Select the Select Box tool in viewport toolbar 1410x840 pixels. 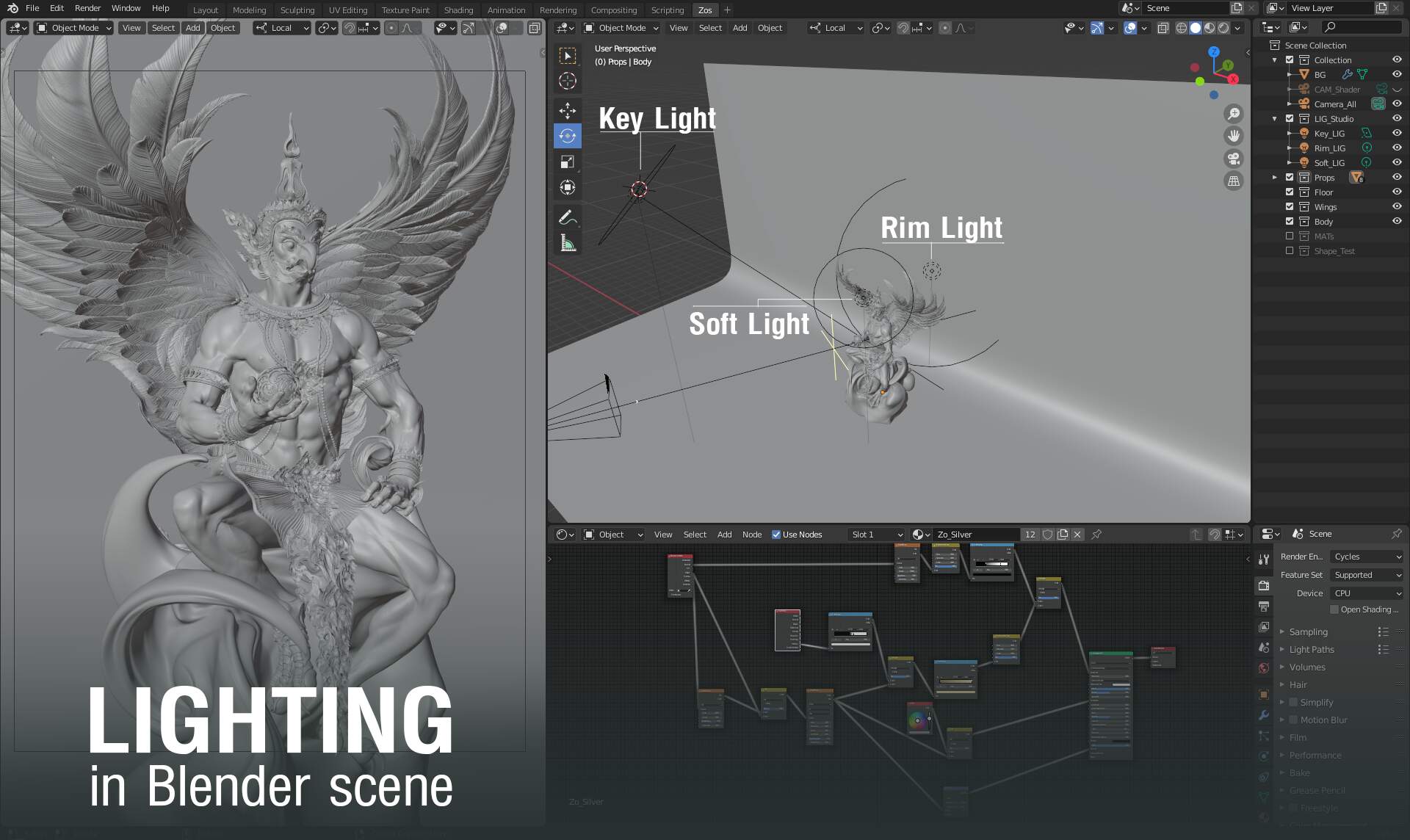coord(567,56)
